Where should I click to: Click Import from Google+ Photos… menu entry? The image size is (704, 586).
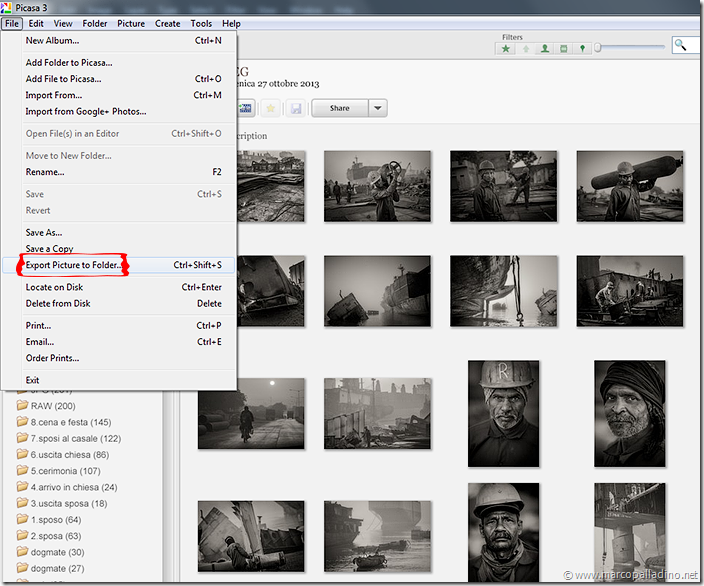[86, 111]
